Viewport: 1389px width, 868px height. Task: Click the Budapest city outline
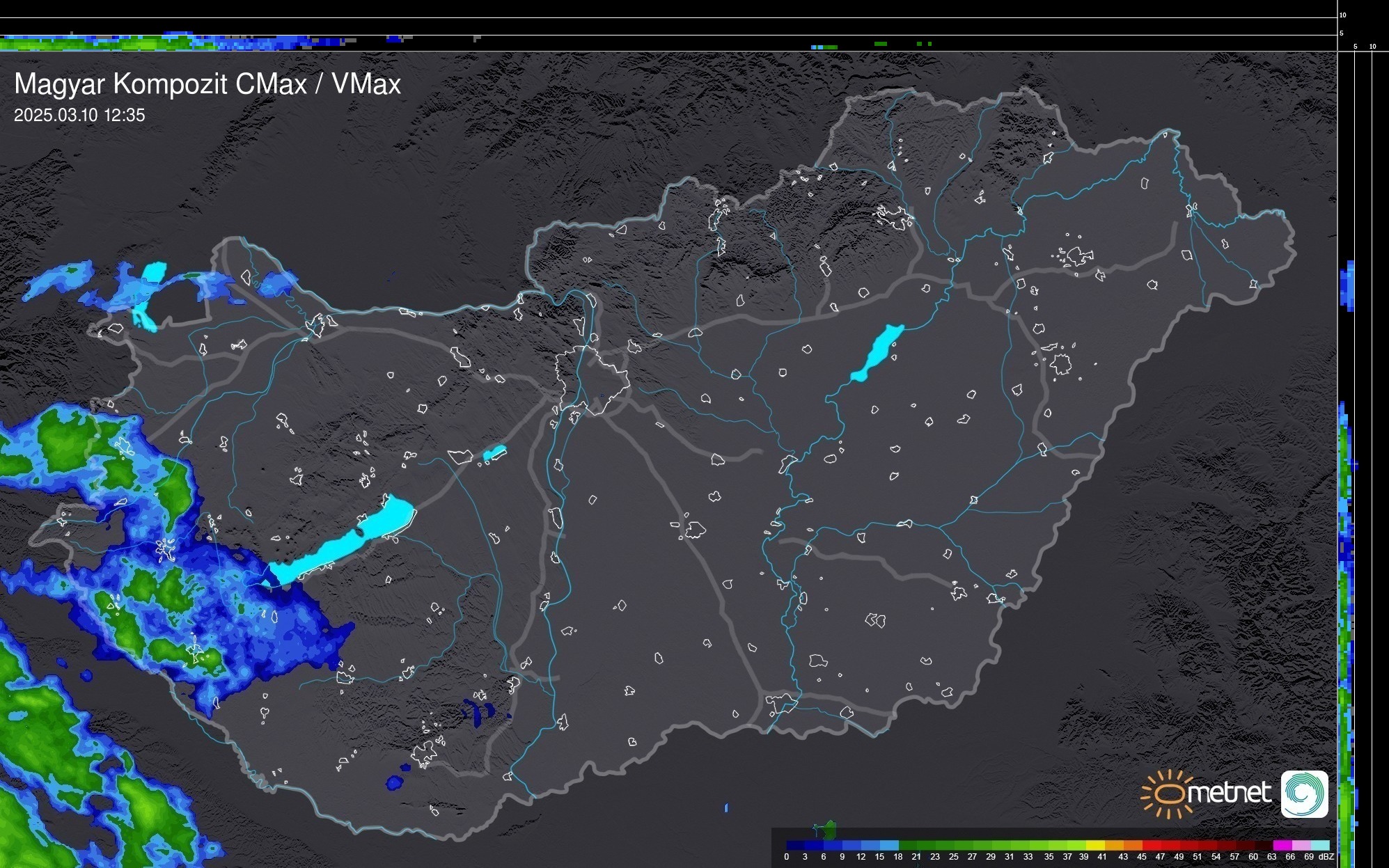pyautogui.click(x=592, y=379)
